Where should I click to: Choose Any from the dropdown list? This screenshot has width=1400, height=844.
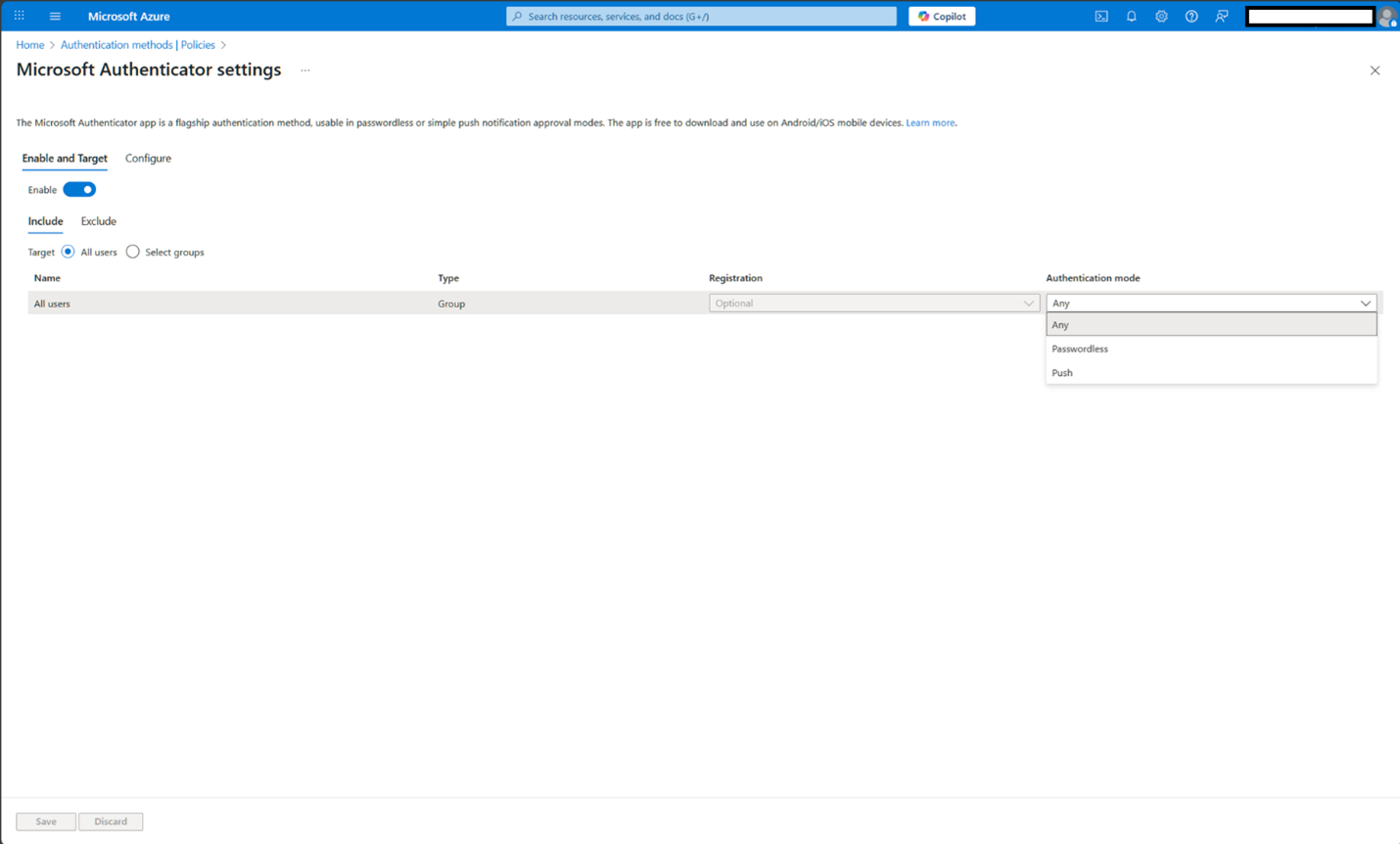pos(1211,324)
